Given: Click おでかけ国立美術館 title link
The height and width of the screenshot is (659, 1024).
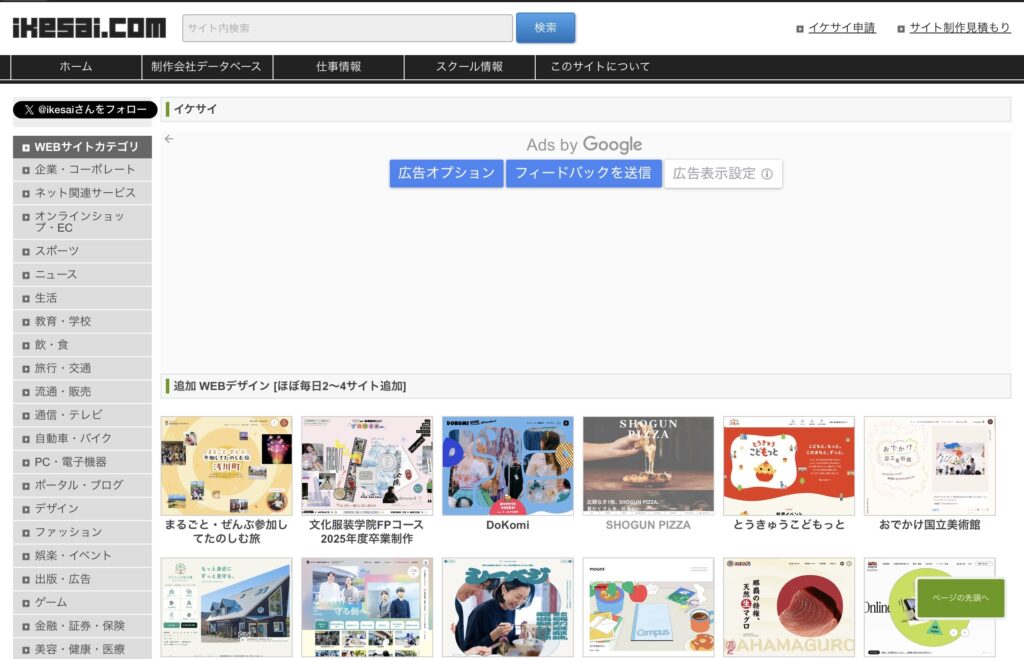Looking at the screenshot, I should click(929, 525).
